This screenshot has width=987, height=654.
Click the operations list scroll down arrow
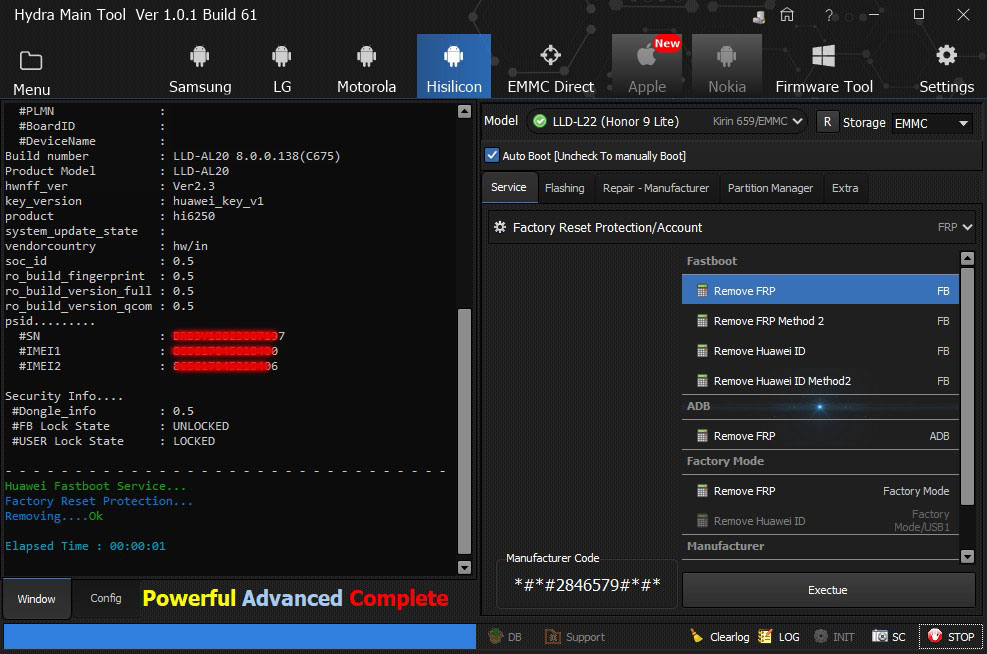tap(967, 556)
